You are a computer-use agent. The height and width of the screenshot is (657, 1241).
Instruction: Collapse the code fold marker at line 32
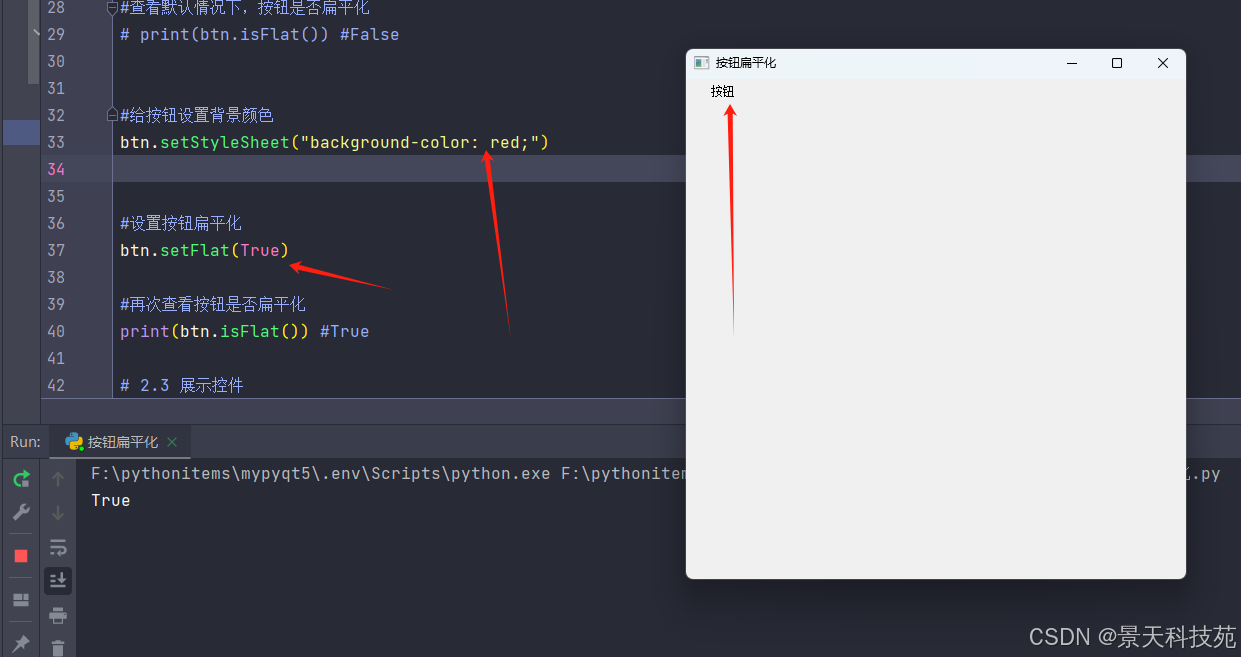coord(113,115)
